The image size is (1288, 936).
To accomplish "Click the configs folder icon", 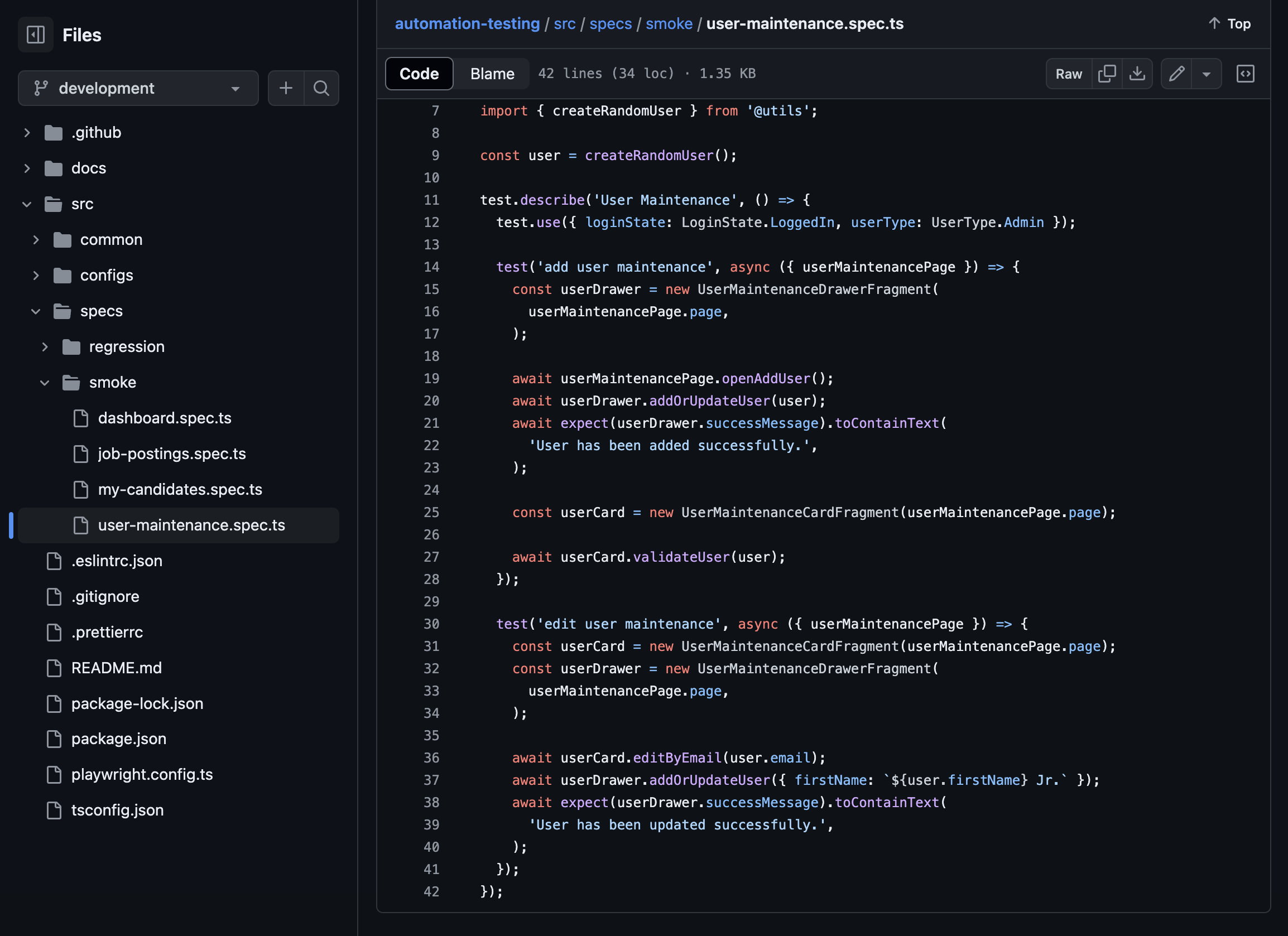I will (x=63, y=276).
